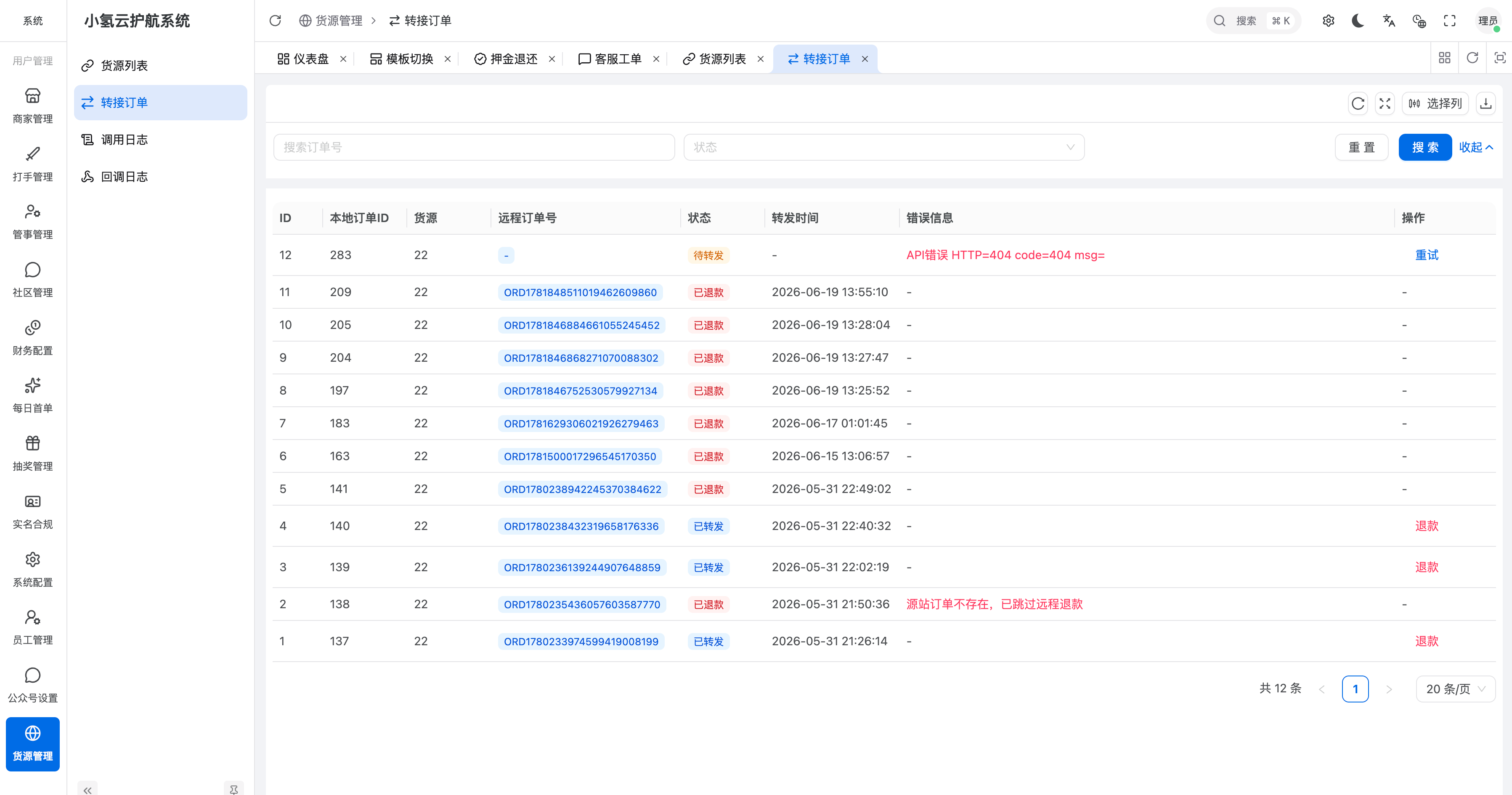
Task: Click the 重置 button
Action: 1362,147
